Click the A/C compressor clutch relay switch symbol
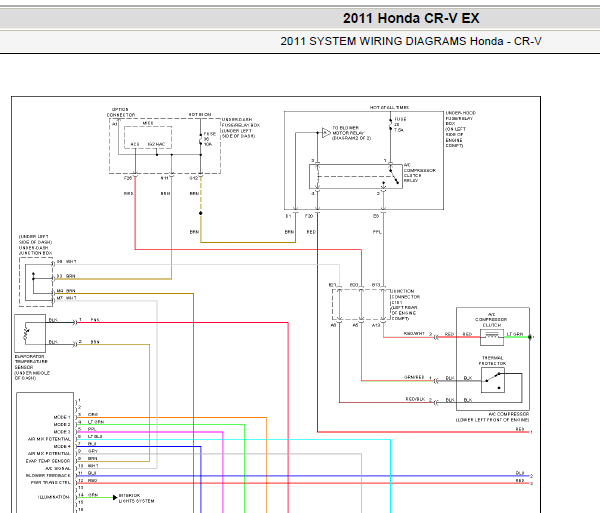Screen dimensions: 600x513 tap(394, 176)
